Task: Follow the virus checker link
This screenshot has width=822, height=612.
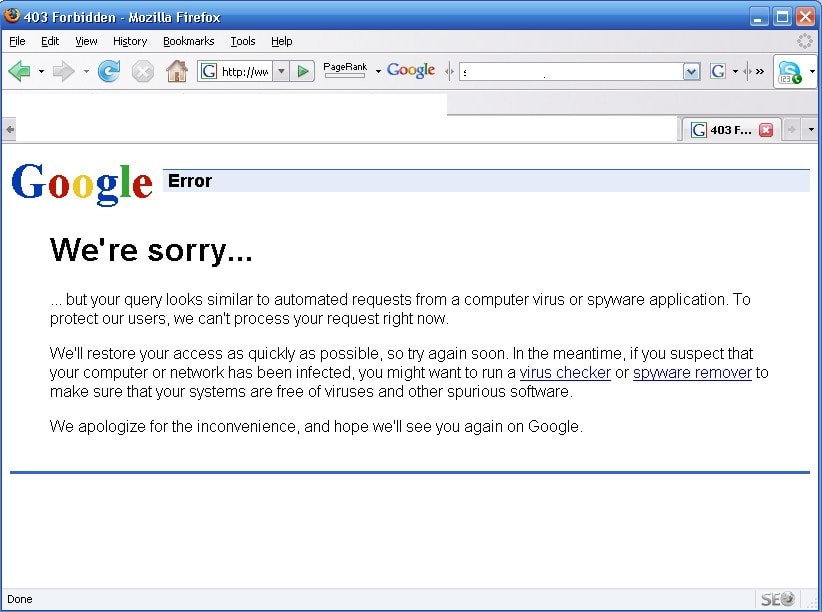Action: (x=565, y=372)
